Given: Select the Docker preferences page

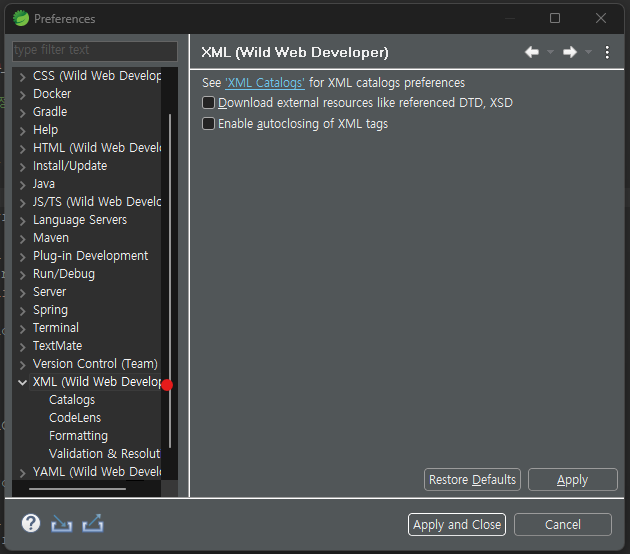Looking at the screenshot, I should click(52, 94).
